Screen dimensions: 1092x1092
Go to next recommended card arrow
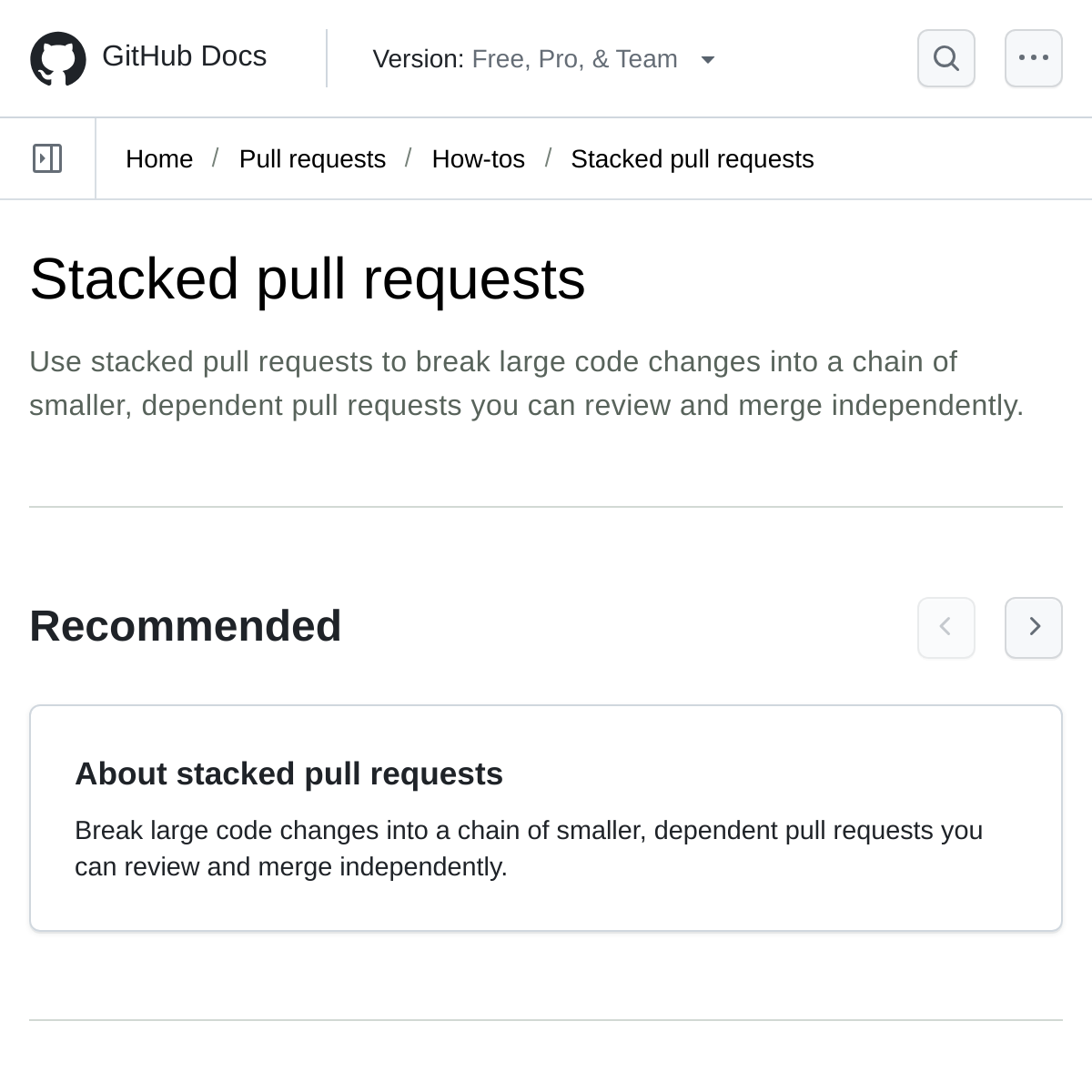click(1034, 627)
